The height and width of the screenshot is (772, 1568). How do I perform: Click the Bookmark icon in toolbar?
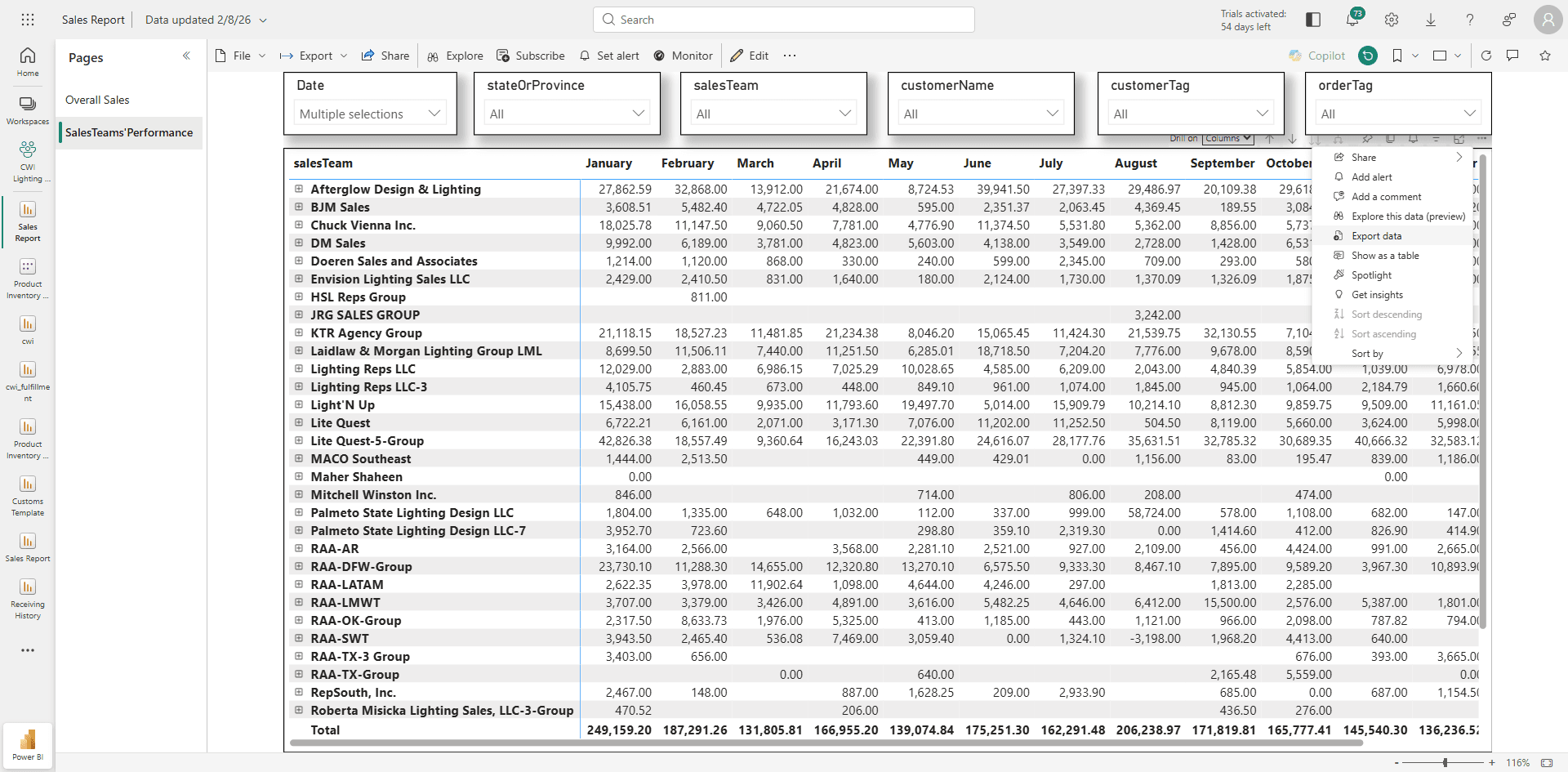(x=1397, y=56)
